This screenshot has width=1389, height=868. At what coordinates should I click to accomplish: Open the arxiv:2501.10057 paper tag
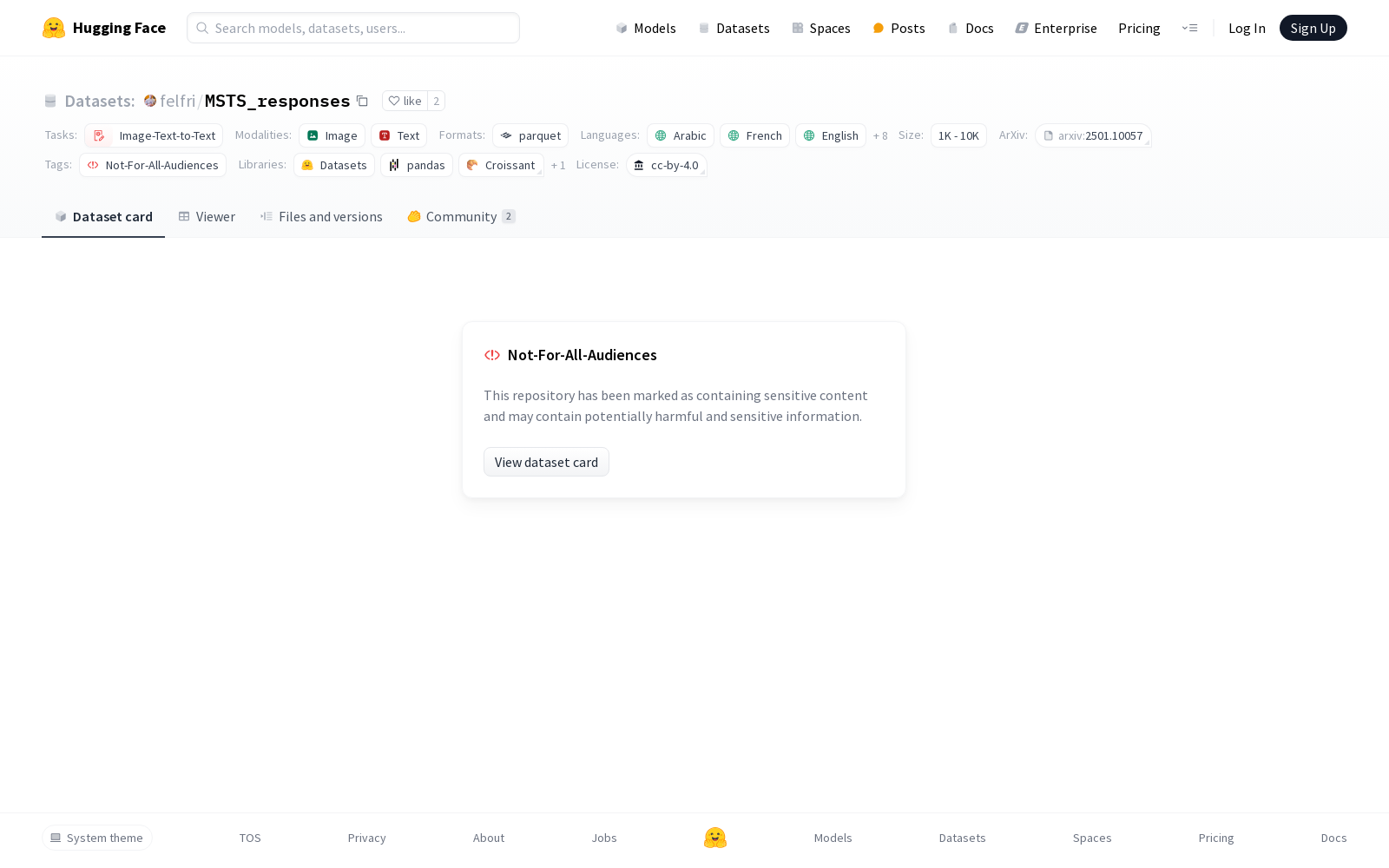1093,135
